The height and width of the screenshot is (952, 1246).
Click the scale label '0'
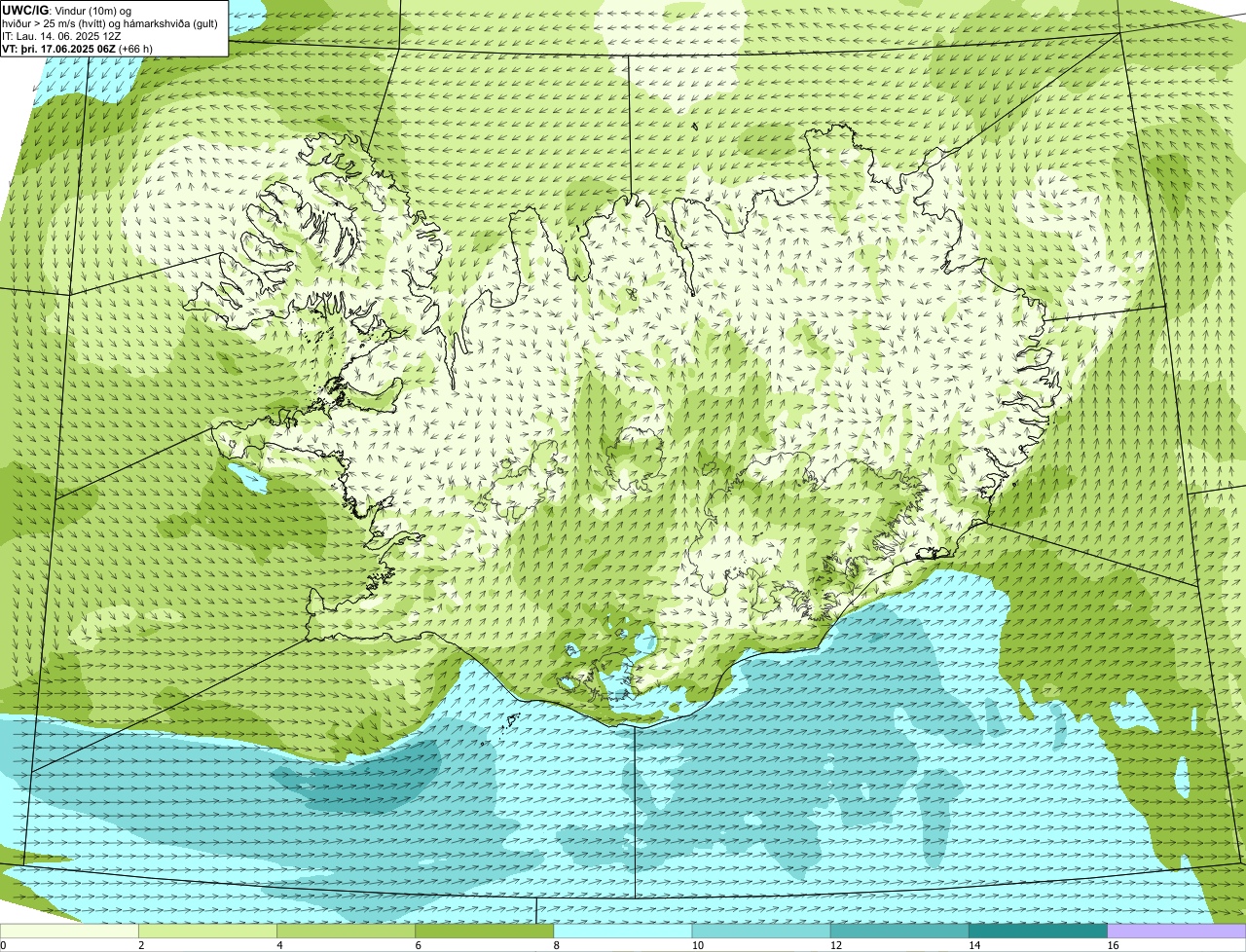pos(3,945)
